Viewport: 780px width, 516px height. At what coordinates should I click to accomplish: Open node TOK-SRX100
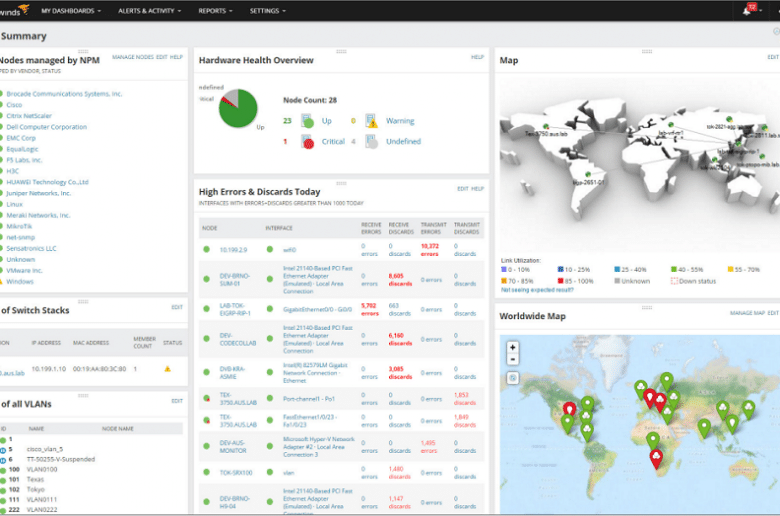[236, 473]
